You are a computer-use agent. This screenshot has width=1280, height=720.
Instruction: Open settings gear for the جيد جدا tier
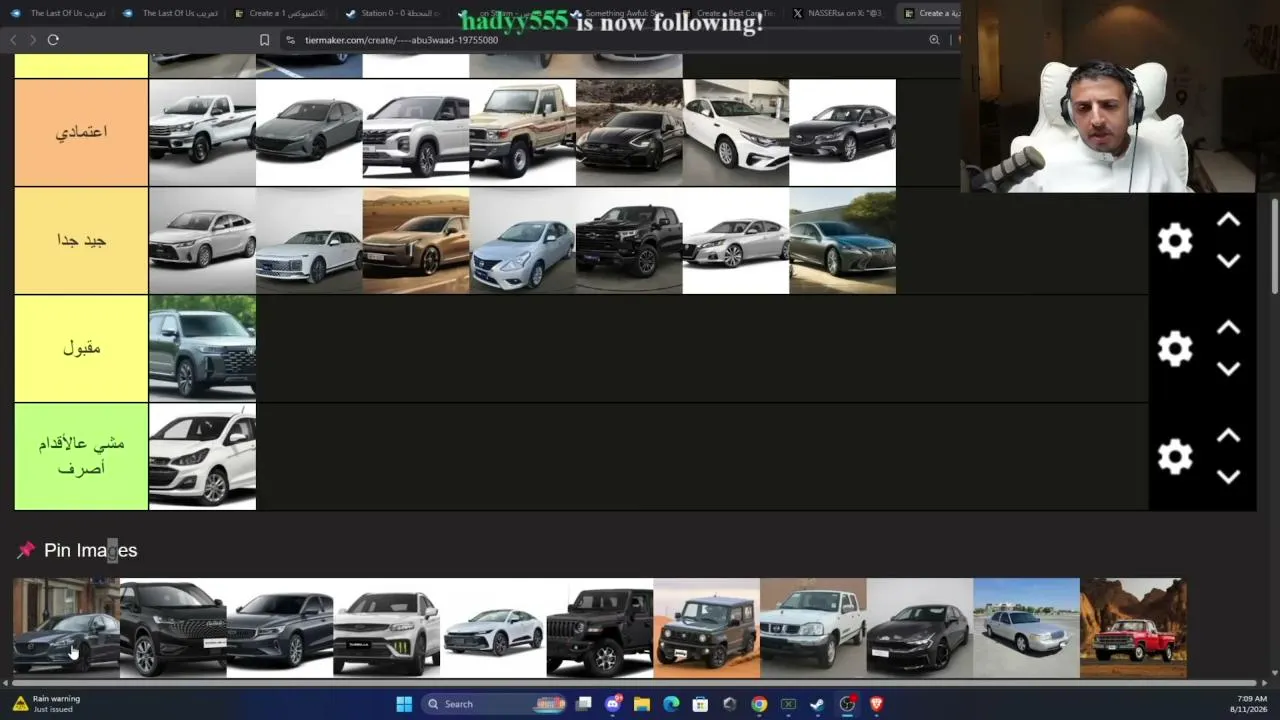pyautogui.click(x=1175, y=241)
